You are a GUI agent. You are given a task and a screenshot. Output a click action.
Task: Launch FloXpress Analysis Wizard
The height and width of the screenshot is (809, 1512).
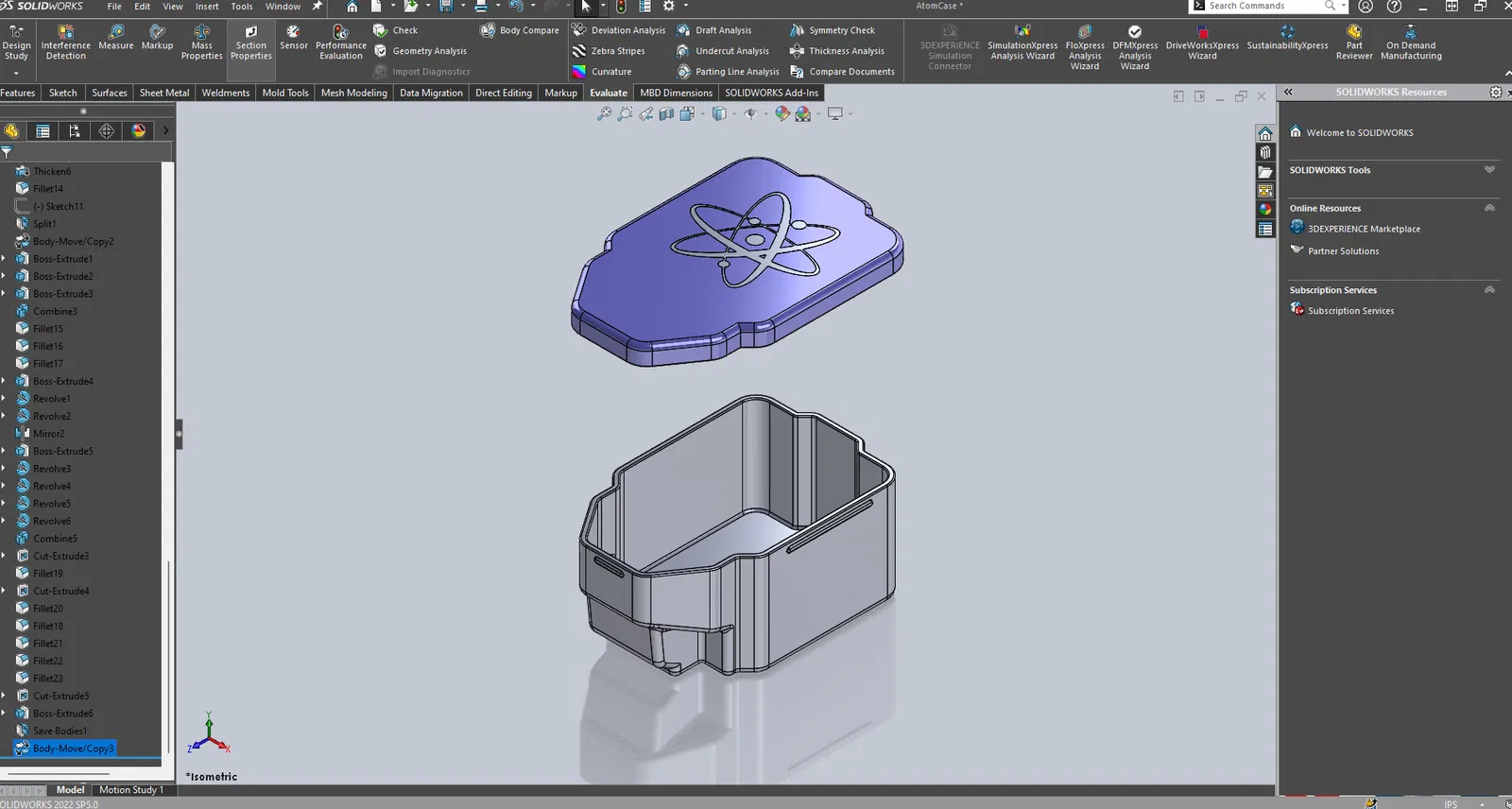[x=1085, y=47]
